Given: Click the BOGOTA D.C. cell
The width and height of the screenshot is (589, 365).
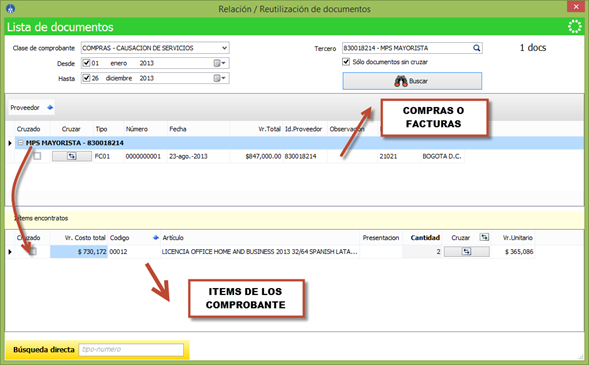Looking at the screenshot, I should 442,156.
